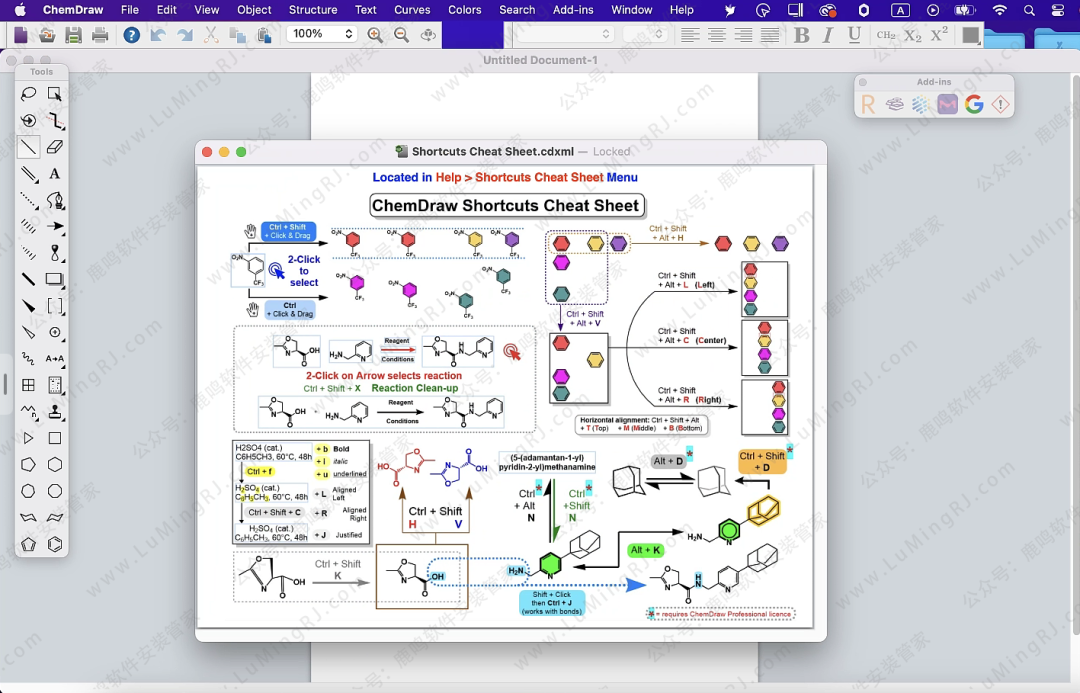Toggle Italic text formatting
Image resolution: width=1080 pixels, height=693 pixels.
(828, 34)
